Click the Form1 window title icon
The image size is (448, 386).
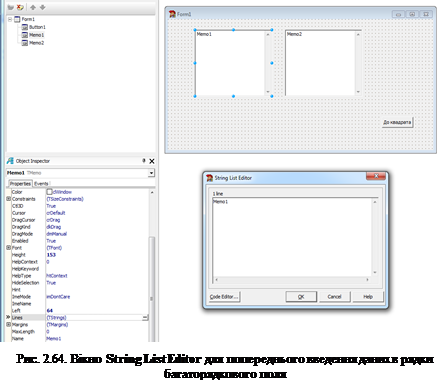172,14
